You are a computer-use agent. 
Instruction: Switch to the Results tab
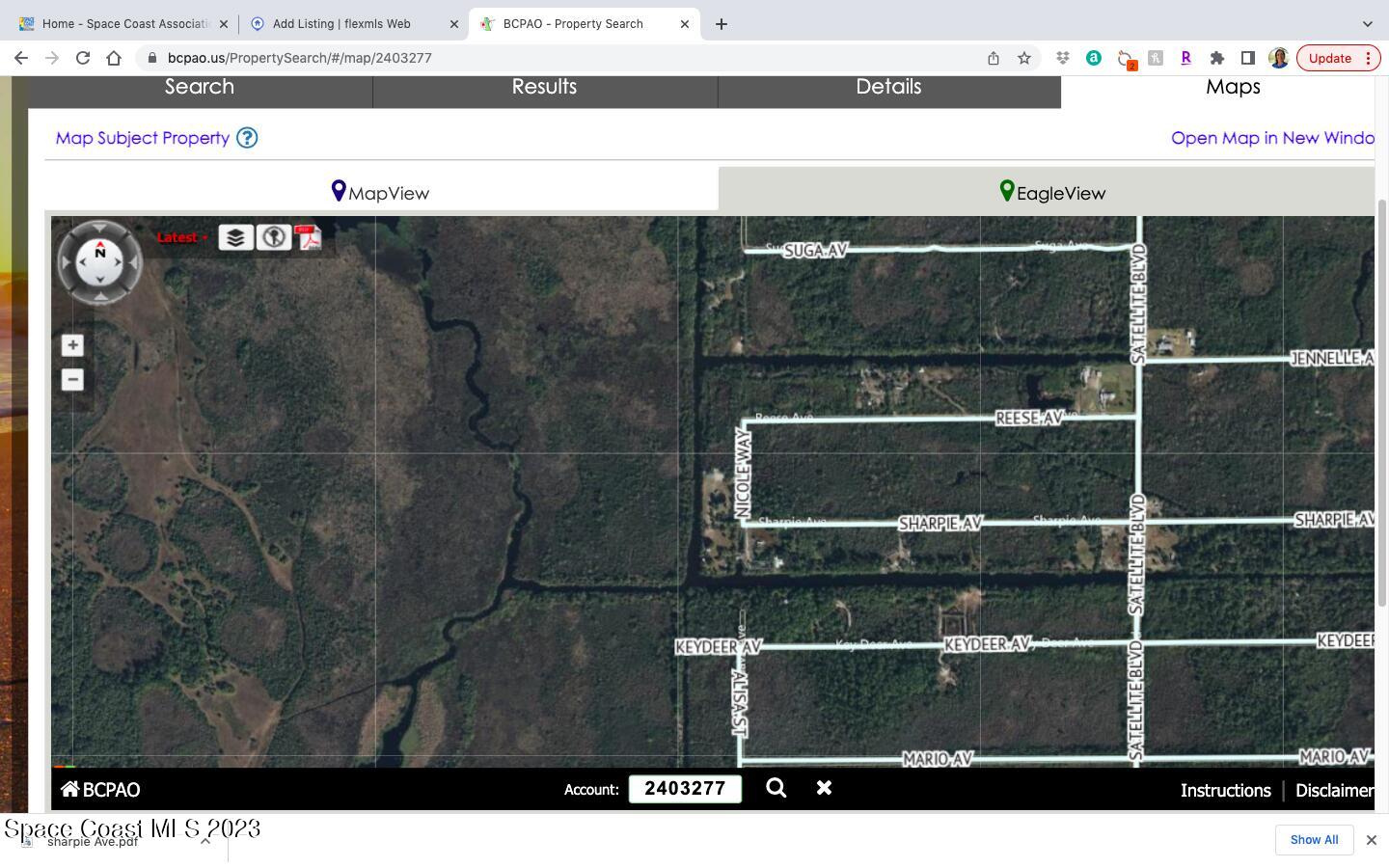point(544,87)
